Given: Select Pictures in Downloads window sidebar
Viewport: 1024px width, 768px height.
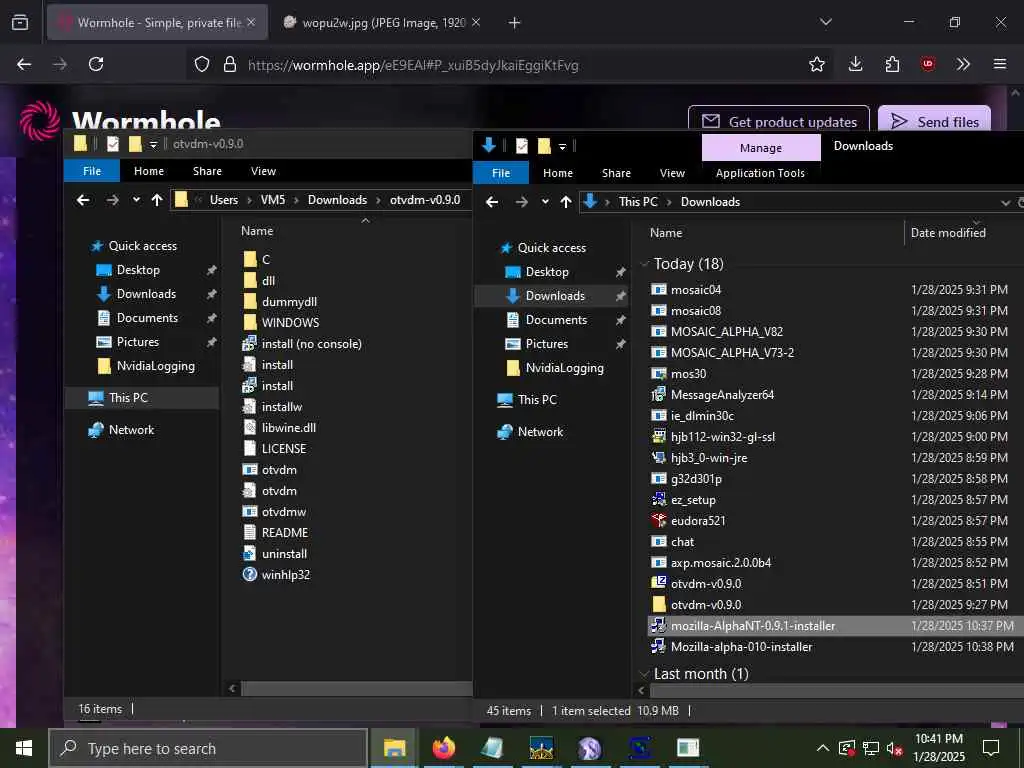Looking at the screenshot, I should tap(547, 344).
